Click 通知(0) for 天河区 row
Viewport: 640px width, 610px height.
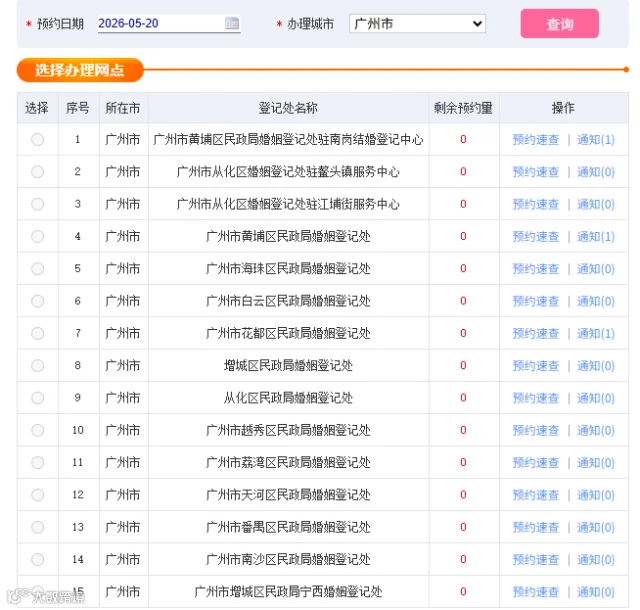(596, 495)
